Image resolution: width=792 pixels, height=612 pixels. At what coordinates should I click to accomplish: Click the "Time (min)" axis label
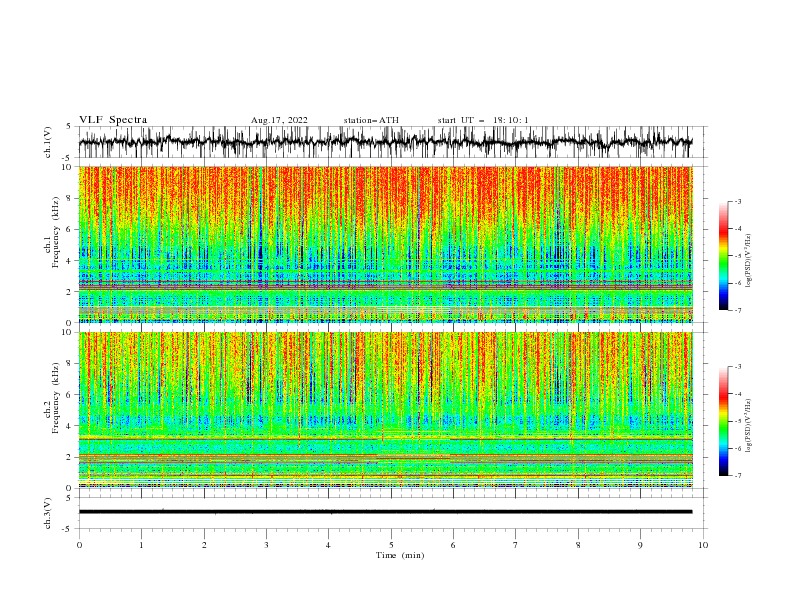coord(400,555)
